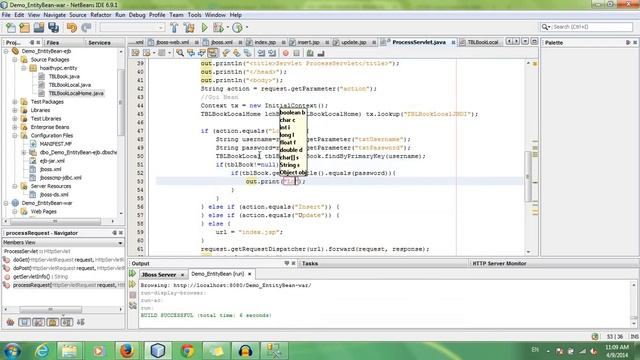This screenshot has width=640, height=360.
Task: Click the Clean and Build Project icon
Action: [189, 27]
